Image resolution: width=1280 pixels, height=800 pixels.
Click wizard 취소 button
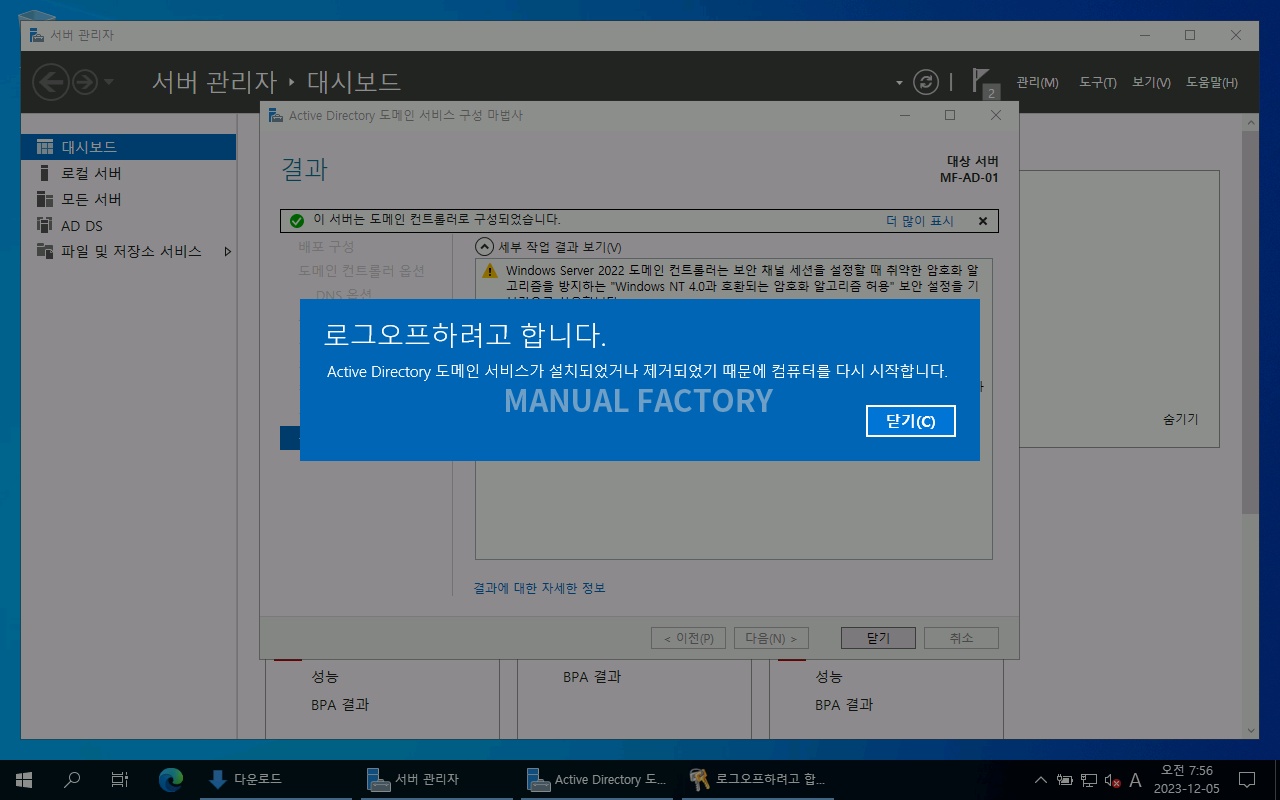click(x=960, y=638)
